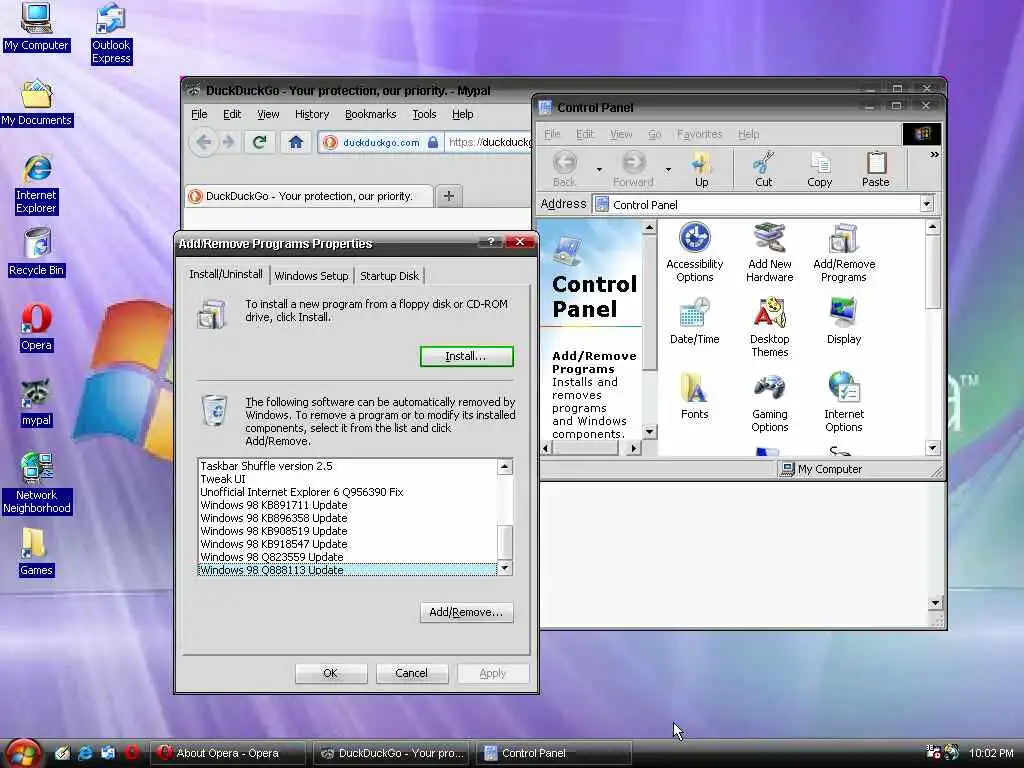The image size is (1024, 768).
Task: Click OK in Add/Remove Programs dialog
Action: pyautogui.click(x=330, y=673)
